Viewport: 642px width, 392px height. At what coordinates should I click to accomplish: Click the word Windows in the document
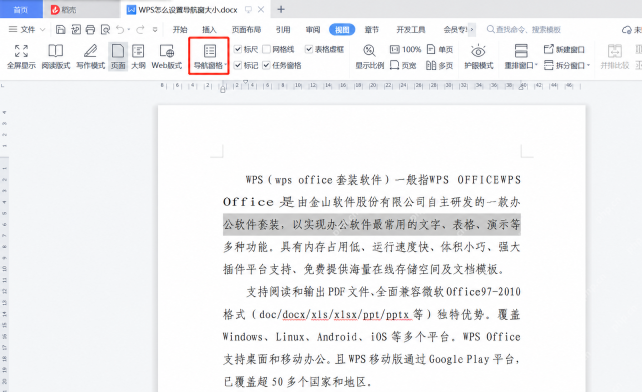242,337
